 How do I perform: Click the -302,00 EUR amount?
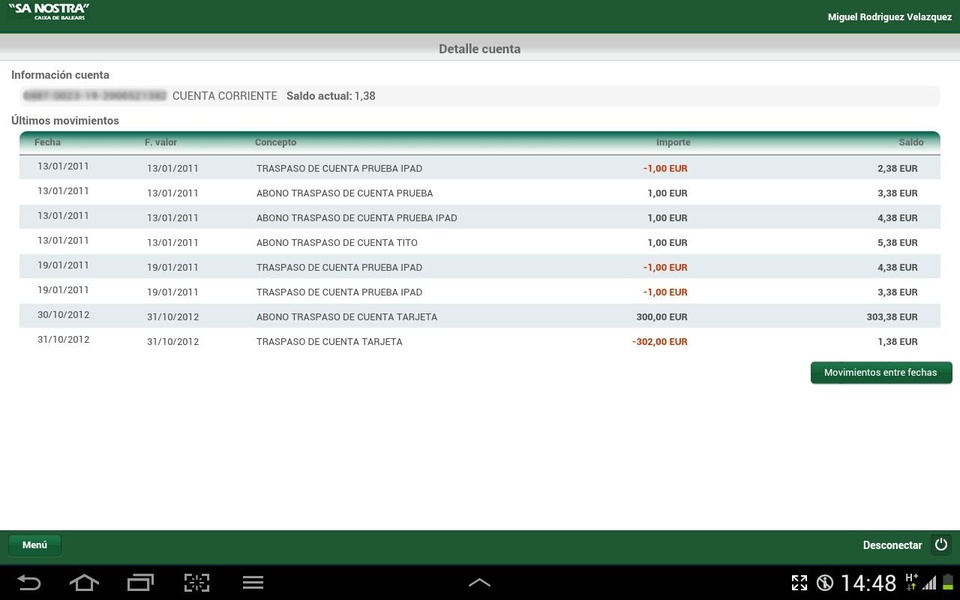(x=660, y=342)
